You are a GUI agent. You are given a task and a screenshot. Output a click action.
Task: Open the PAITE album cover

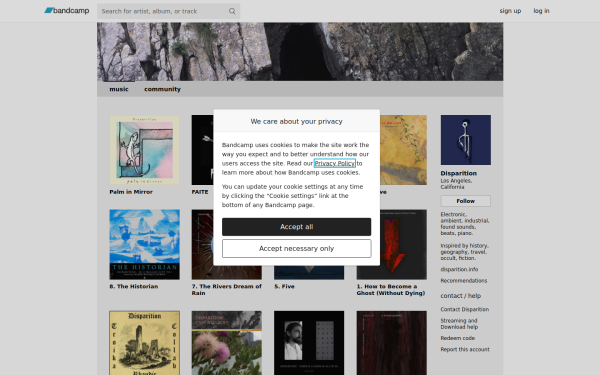point(202,150)
